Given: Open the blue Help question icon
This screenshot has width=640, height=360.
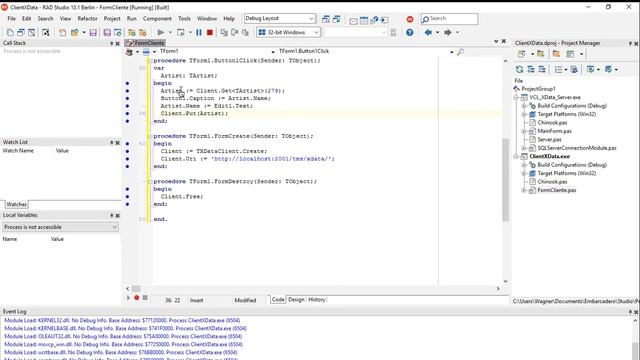Looking at the screenshot, I should click(409, 32).
